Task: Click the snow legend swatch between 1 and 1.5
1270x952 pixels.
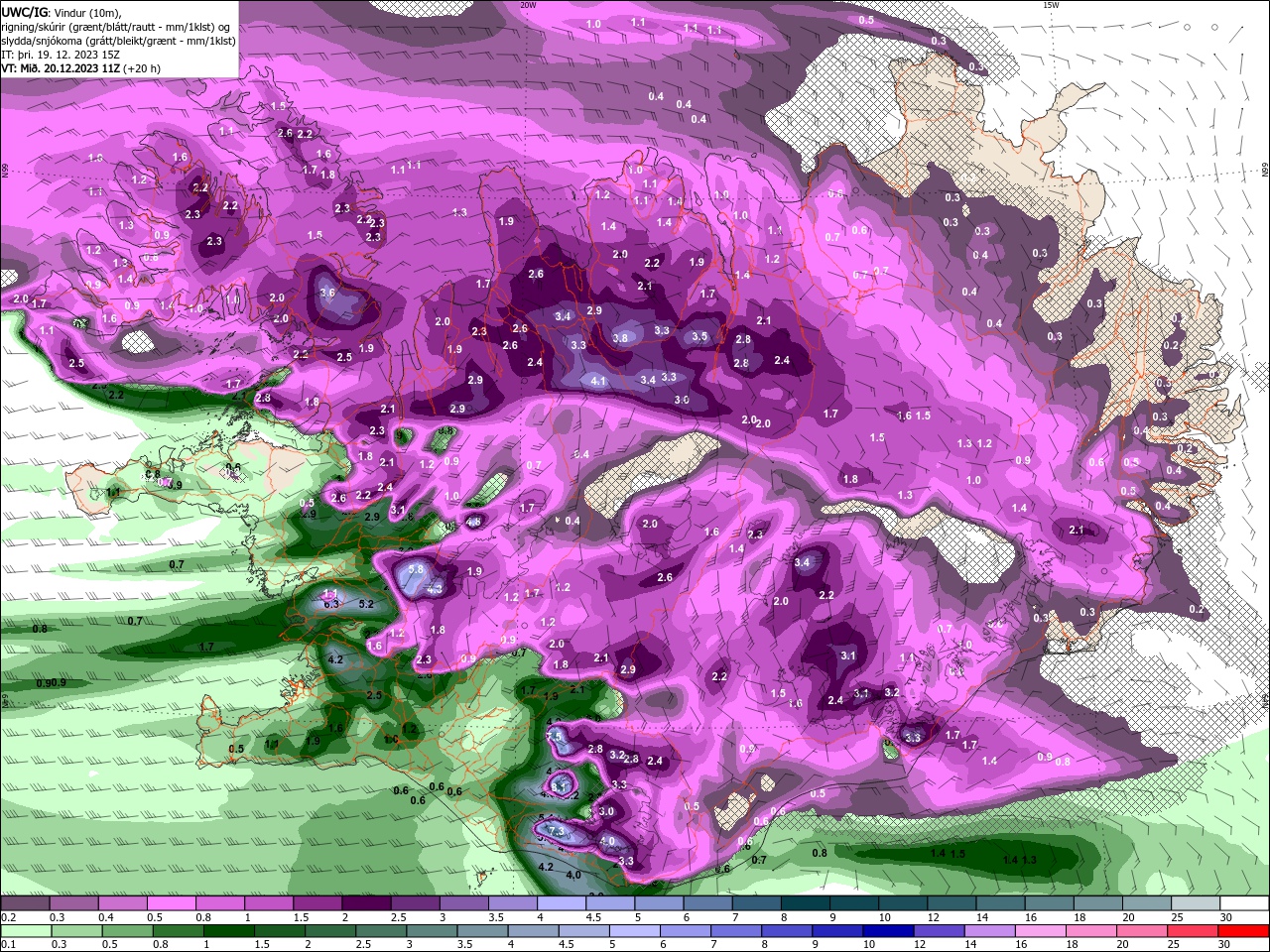Action: pos(269,903)
